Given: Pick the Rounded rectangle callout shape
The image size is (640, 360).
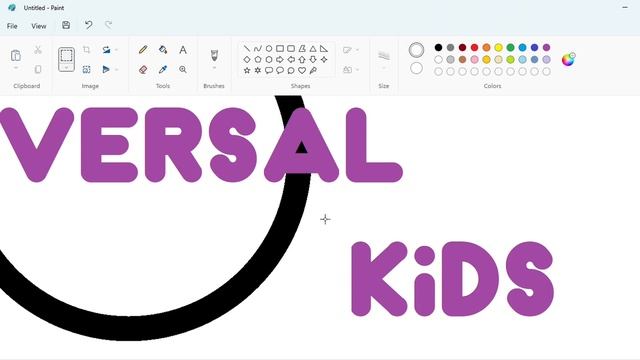Looking at the screenshot, I should point(269,70).
